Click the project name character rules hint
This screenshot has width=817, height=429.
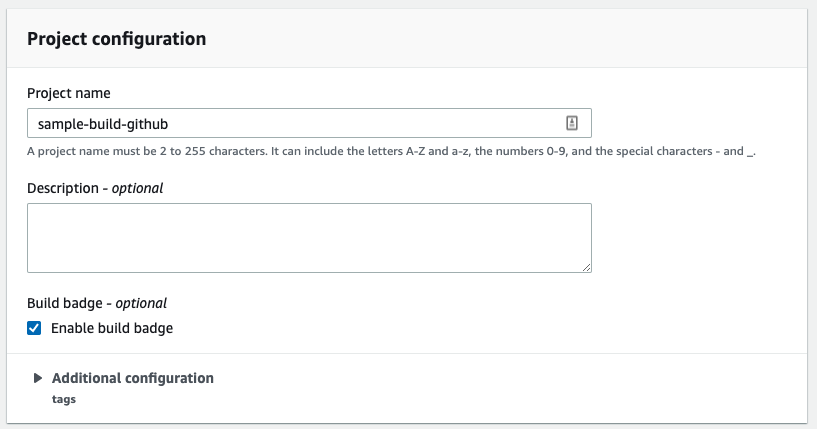390,151
